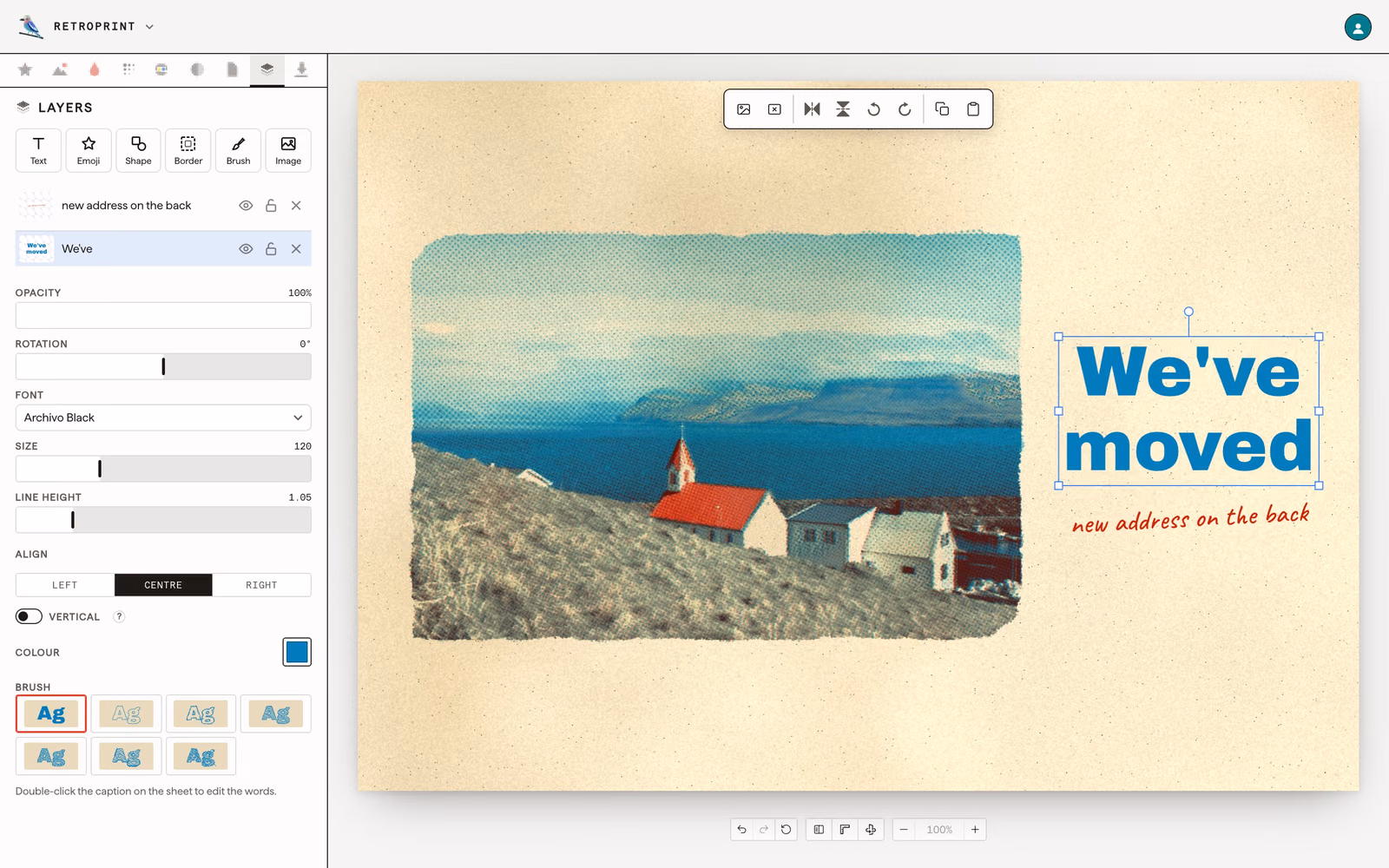Rotate clockwise in the canvas toolbar
Viewport: 1389px width, 868px height.
905,109
